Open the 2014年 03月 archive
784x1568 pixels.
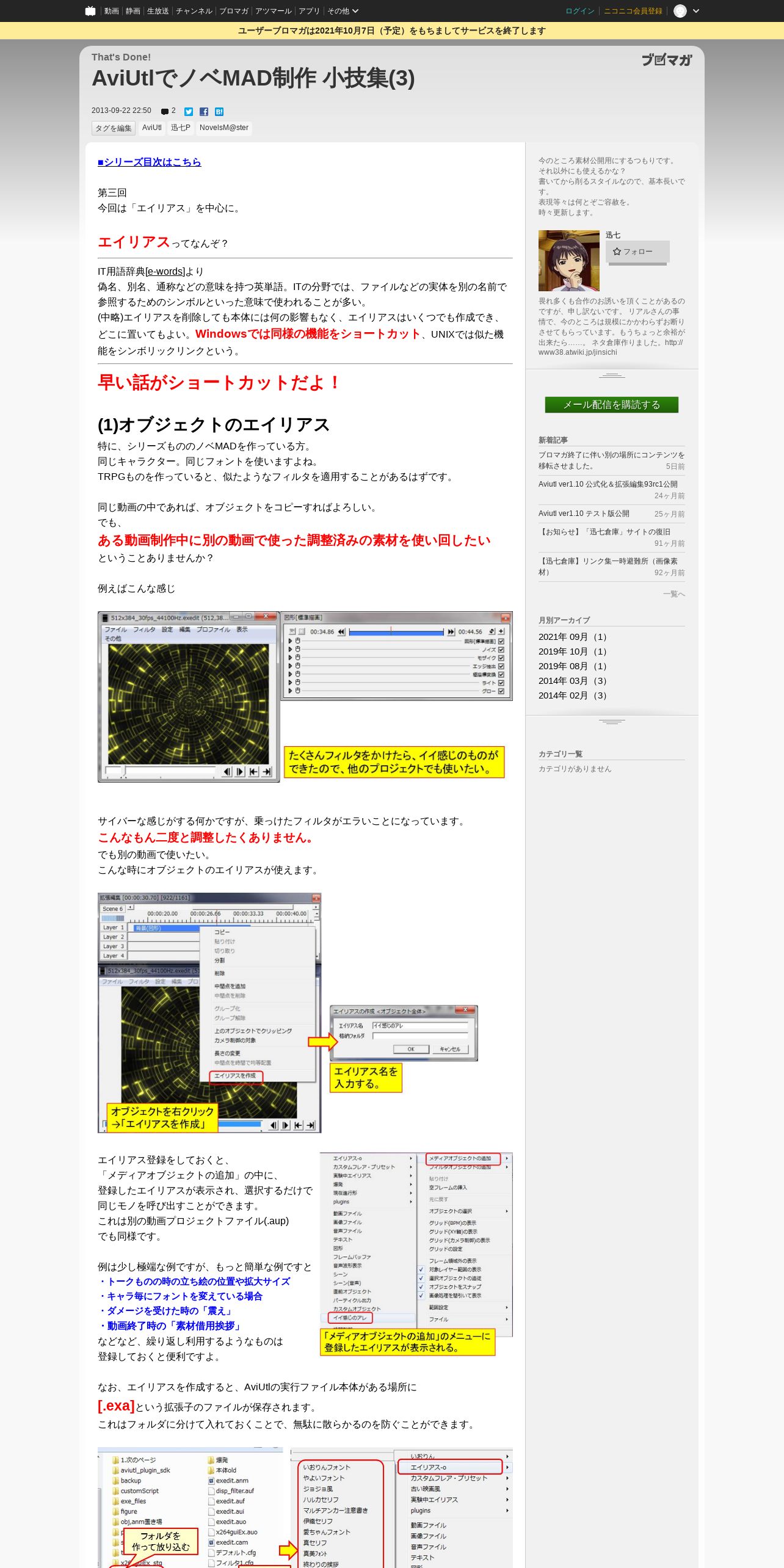coord(573,681)
